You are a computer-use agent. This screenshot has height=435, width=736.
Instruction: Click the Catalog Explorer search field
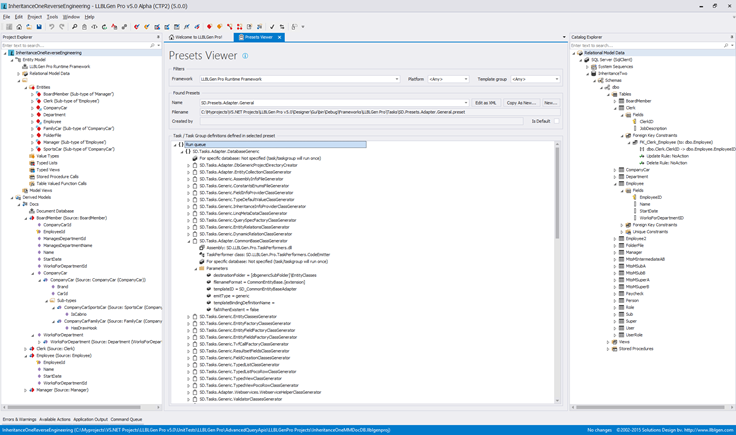[646, 46]
